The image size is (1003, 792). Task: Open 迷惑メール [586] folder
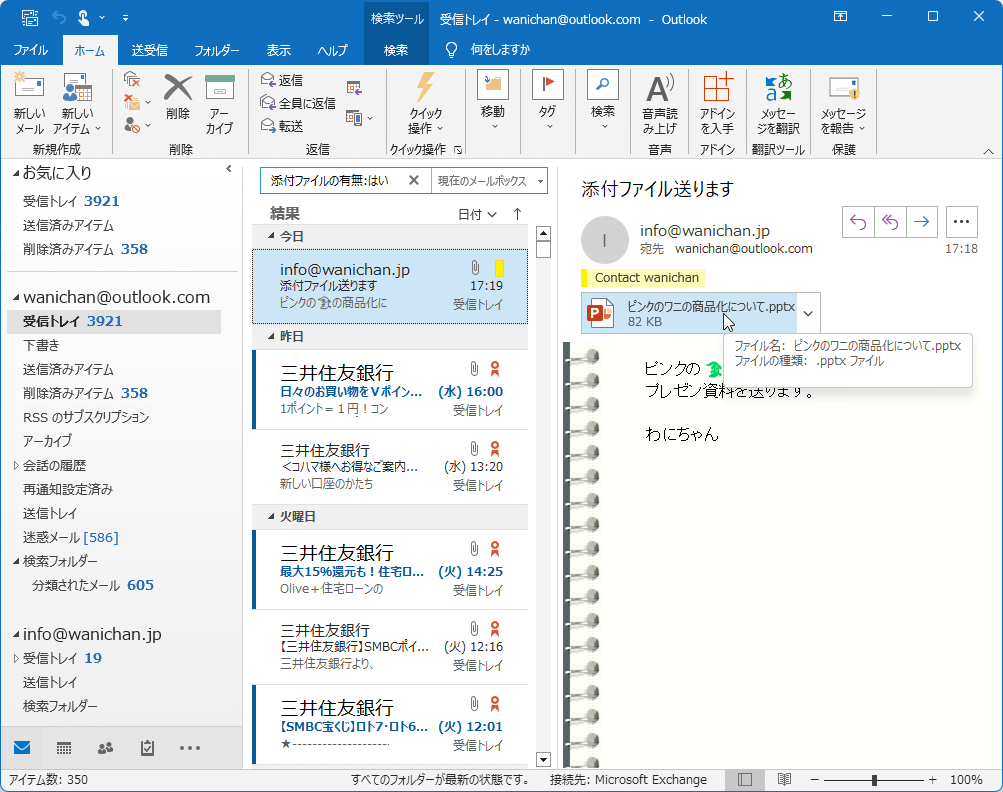(x=71, y=537)
